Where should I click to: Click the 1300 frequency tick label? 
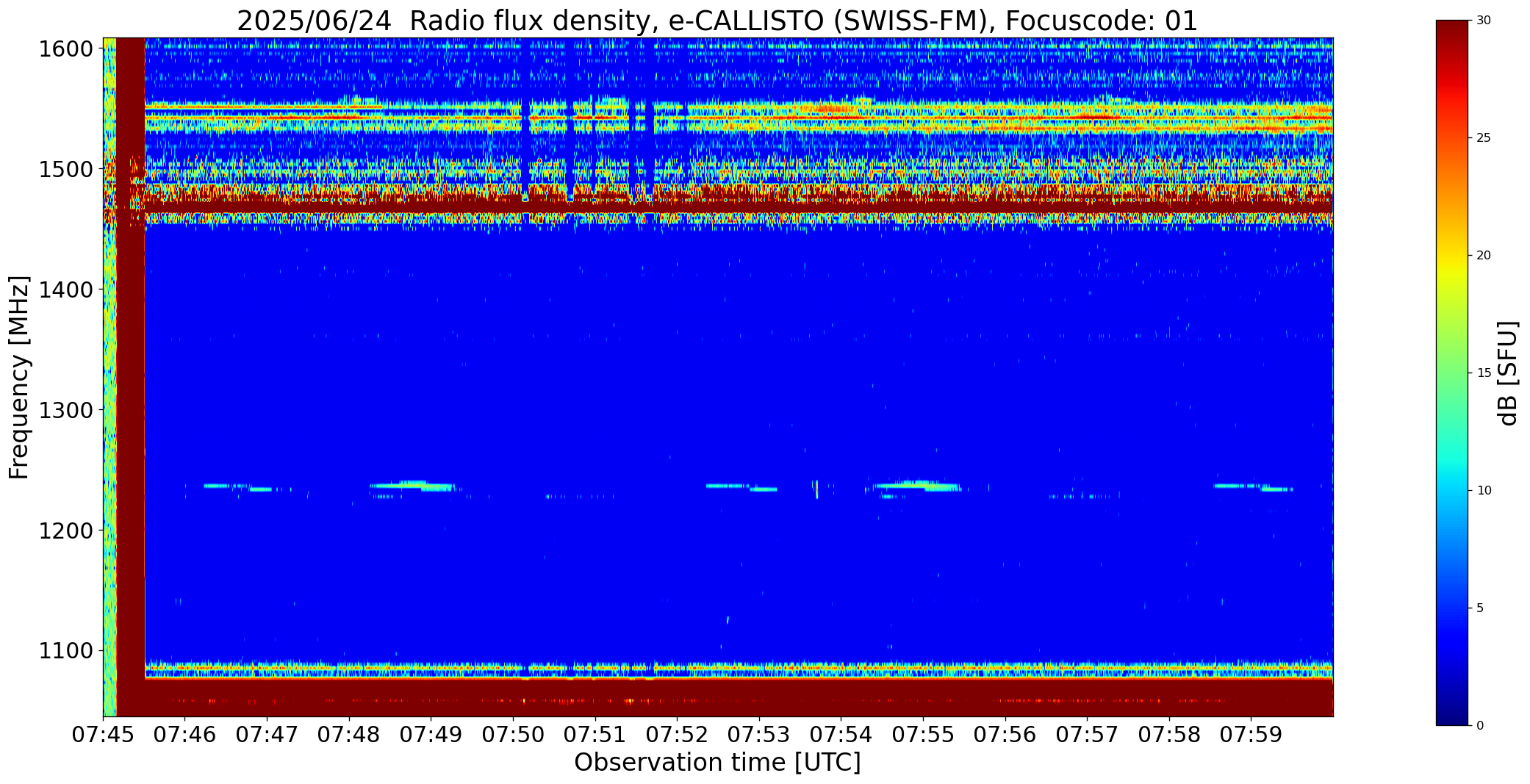[x=66, y=410]
